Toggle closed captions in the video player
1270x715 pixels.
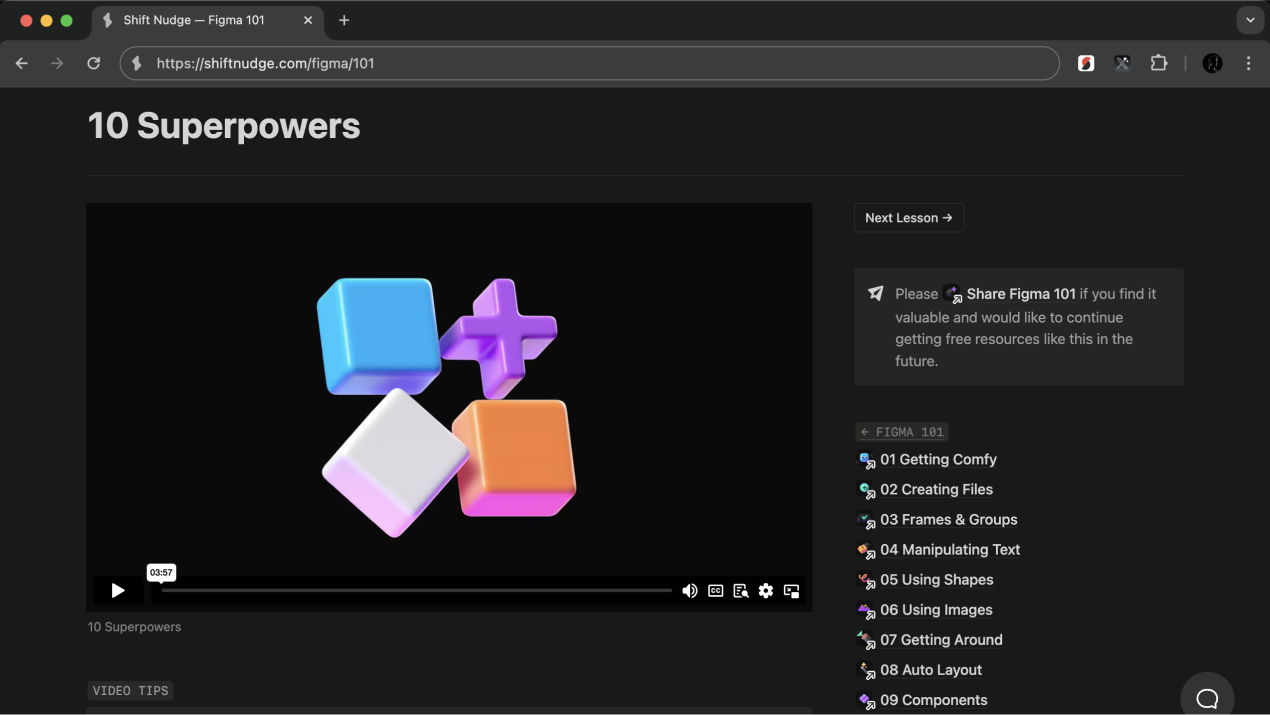(716, 591)
